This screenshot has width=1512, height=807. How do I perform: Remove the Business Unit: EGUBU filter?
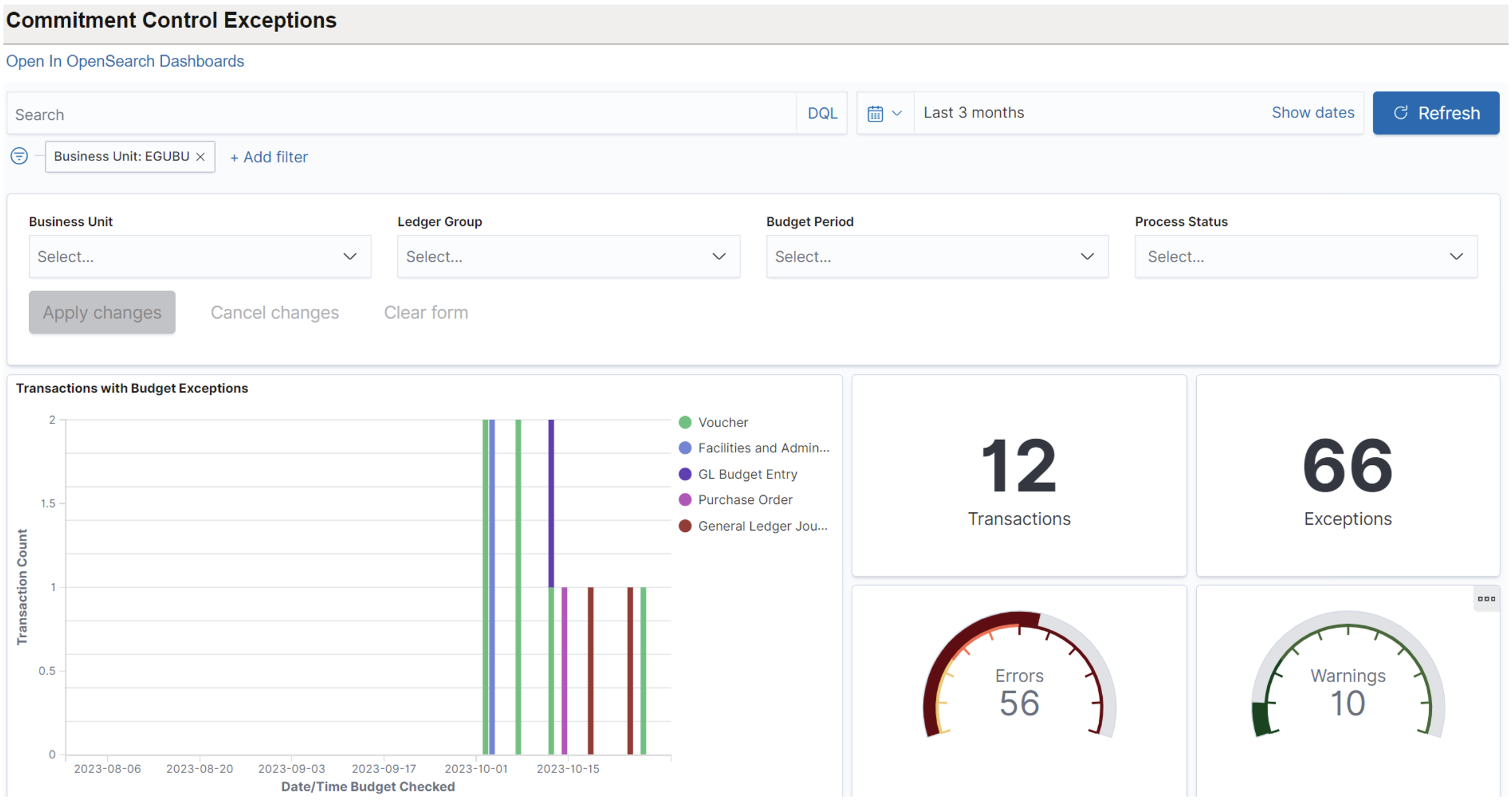200,156
